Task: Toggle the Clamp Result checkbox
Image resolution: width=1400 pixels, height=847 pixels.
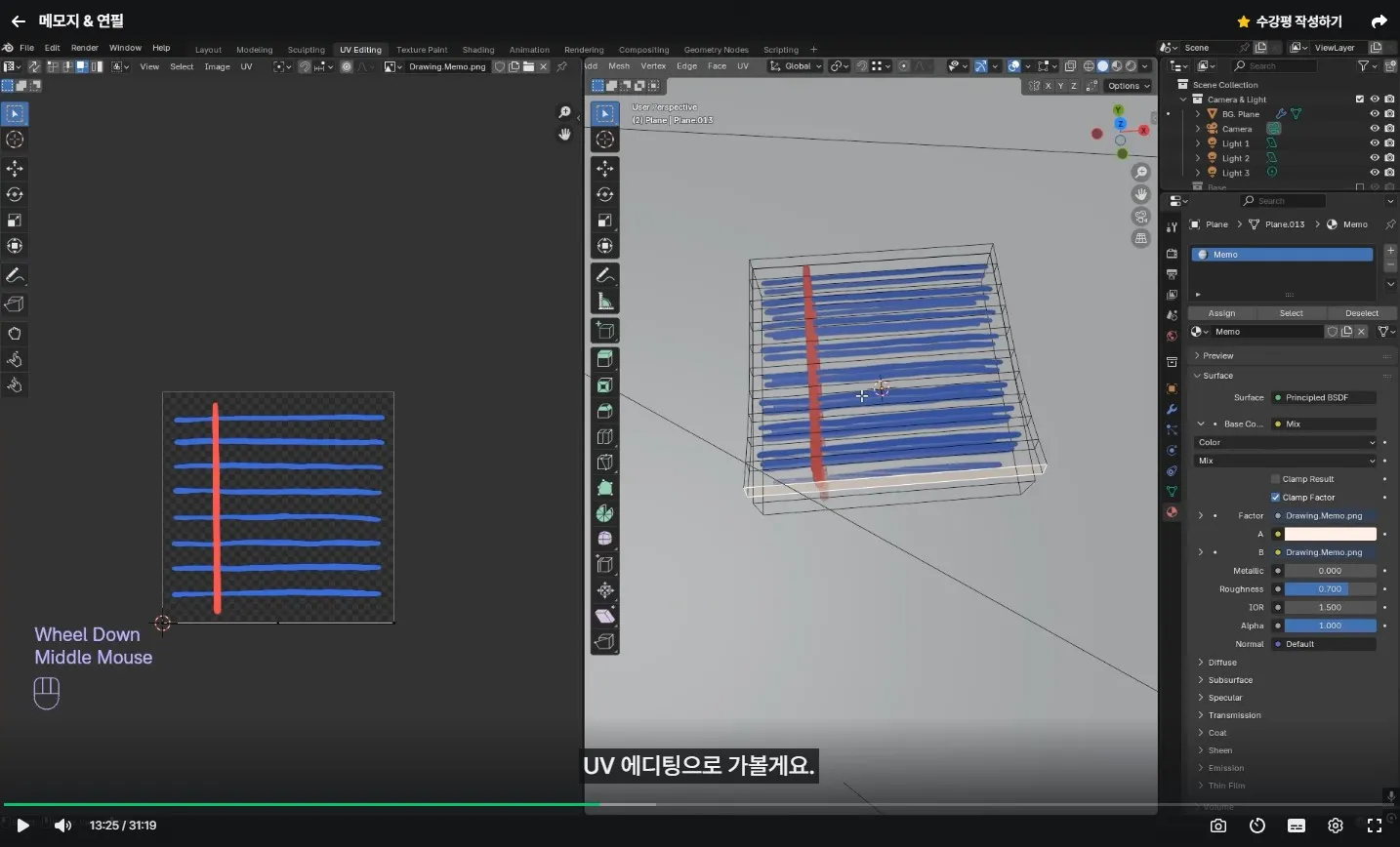Action: [1275, 479]
